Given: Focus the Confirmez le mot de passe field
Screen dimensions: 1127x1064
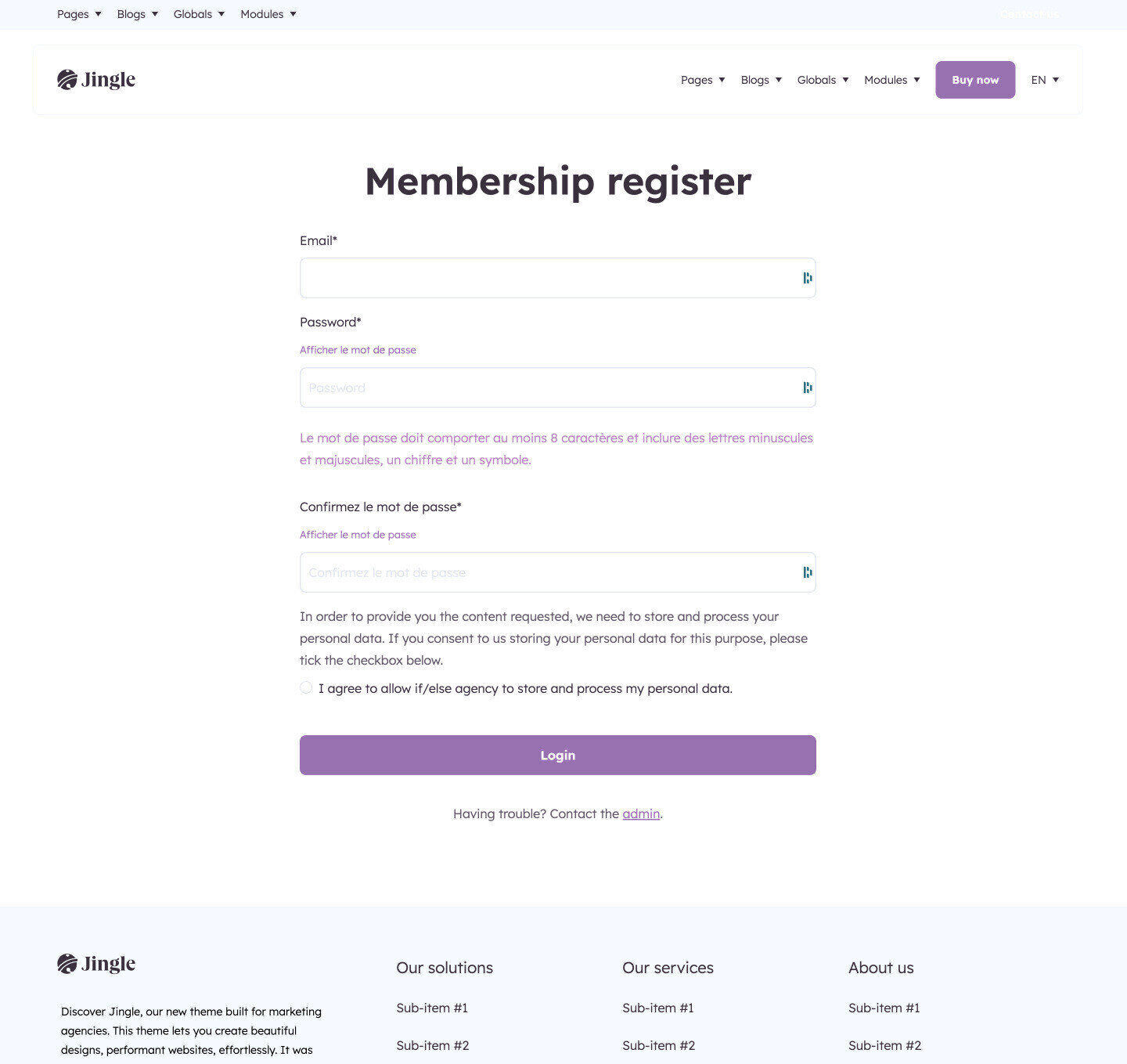Looking at the screenshot, I should pyautogui.click(x=558, y=572).
